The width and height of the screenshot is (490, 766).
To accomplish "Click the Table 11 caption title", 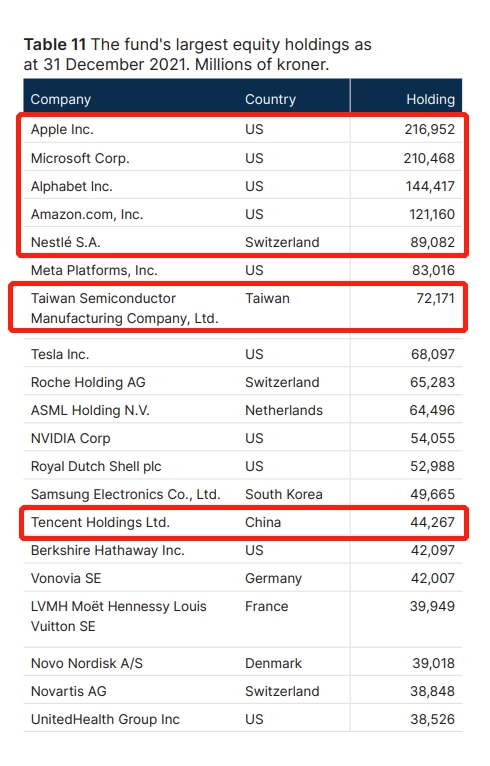I will pyautogui.click(x=197, y=54).
